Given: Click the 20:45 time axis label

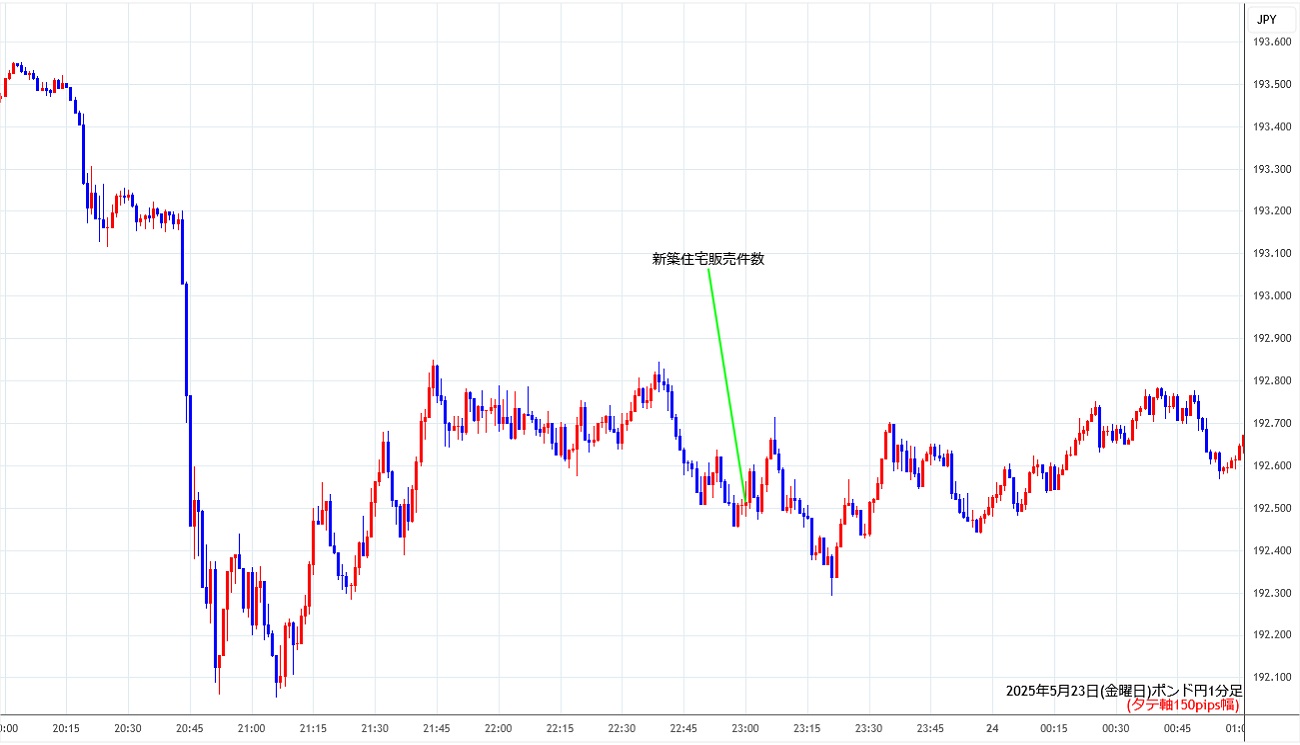Looking at the screenshot, I should [x=190, y=729].
